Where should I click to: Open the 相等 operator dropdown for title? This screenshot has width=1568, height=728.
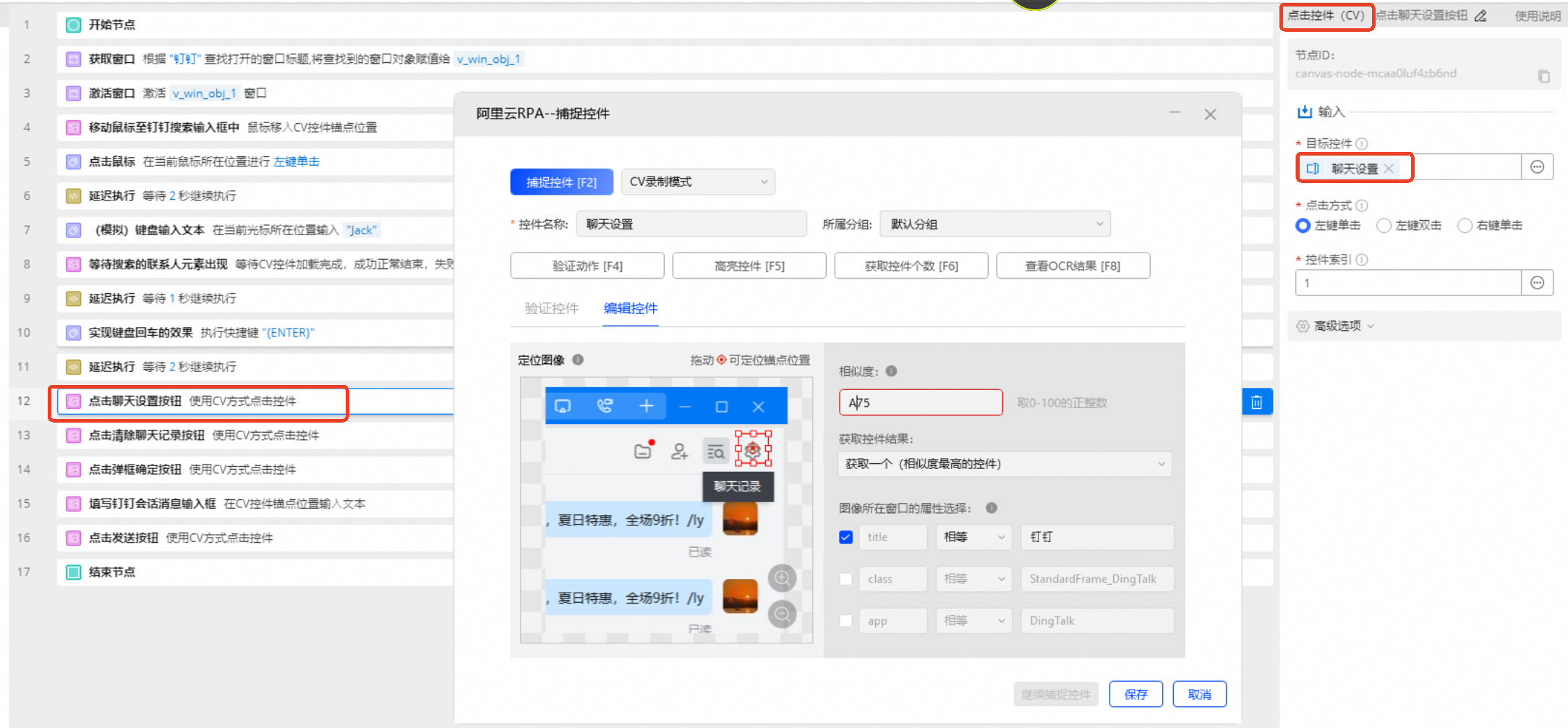click(973, 537)
